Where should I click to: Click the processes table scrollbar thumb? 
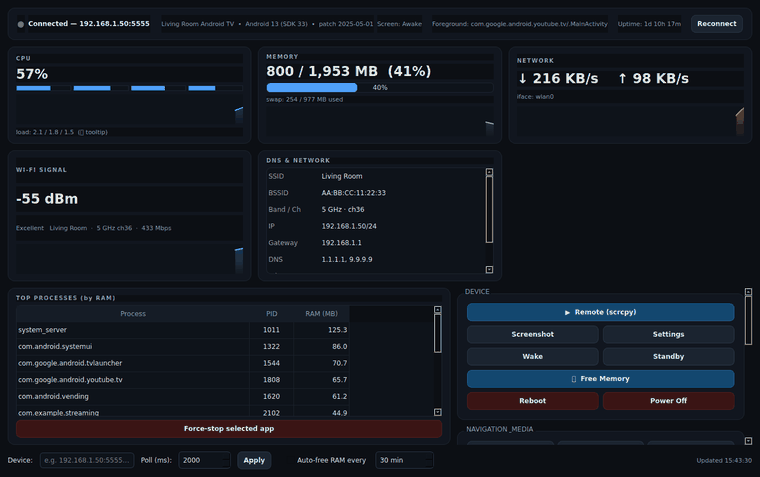click(x=438, y=334)
